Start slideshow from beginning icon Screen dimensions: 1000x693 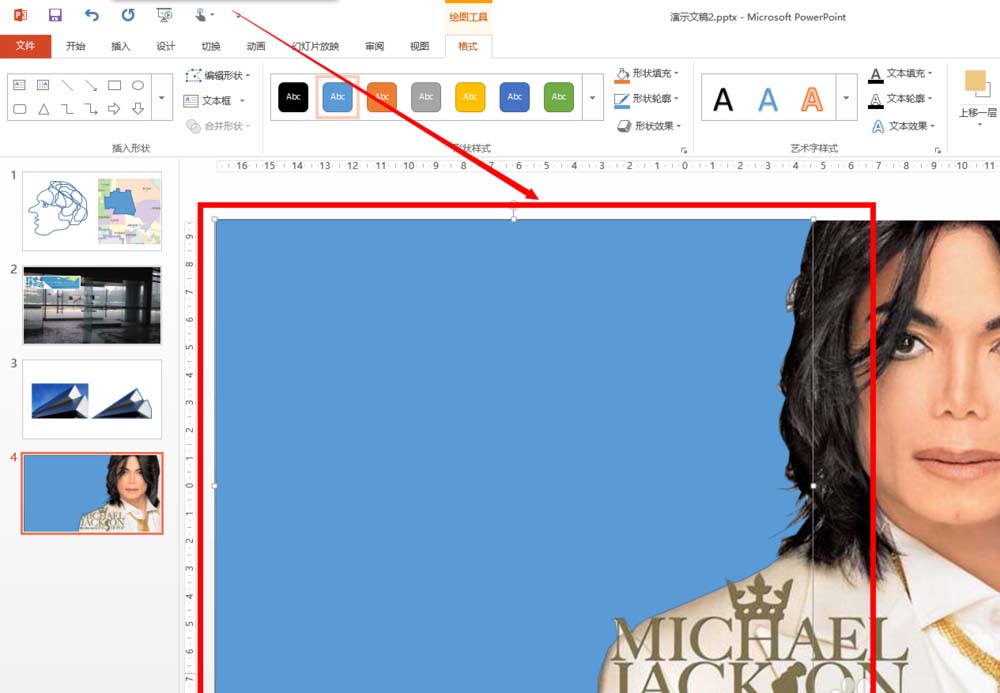click(x=165, y=15)
